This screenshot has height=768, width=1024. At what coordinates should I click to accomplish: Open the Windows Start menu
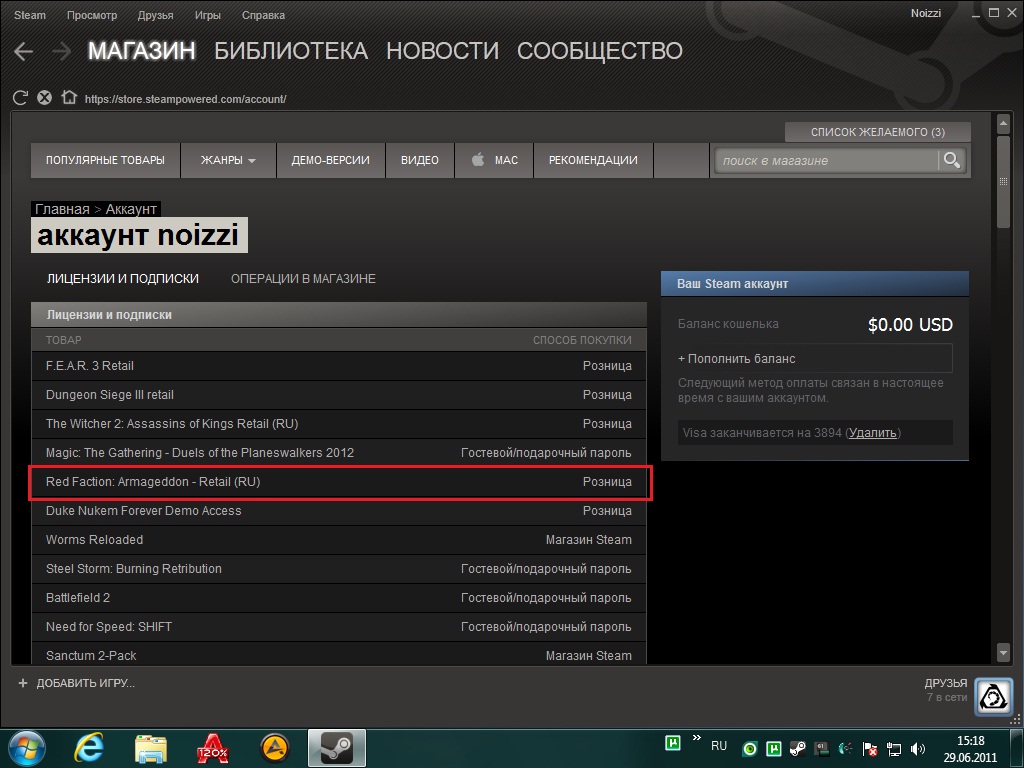point(27,748)
